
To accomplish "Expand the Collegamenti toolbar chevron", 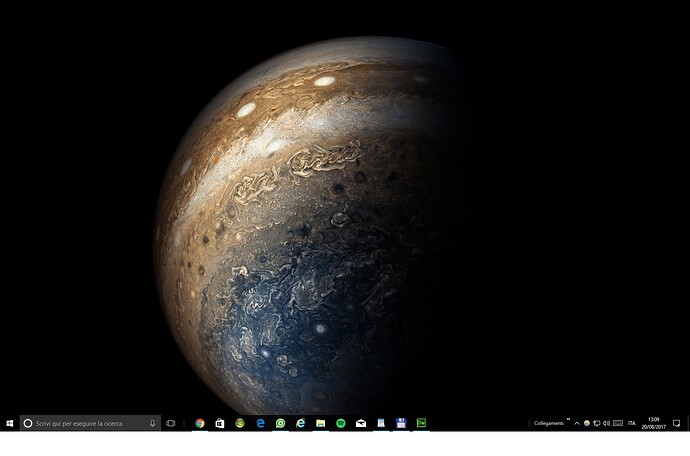I will [x=568, y=419].
